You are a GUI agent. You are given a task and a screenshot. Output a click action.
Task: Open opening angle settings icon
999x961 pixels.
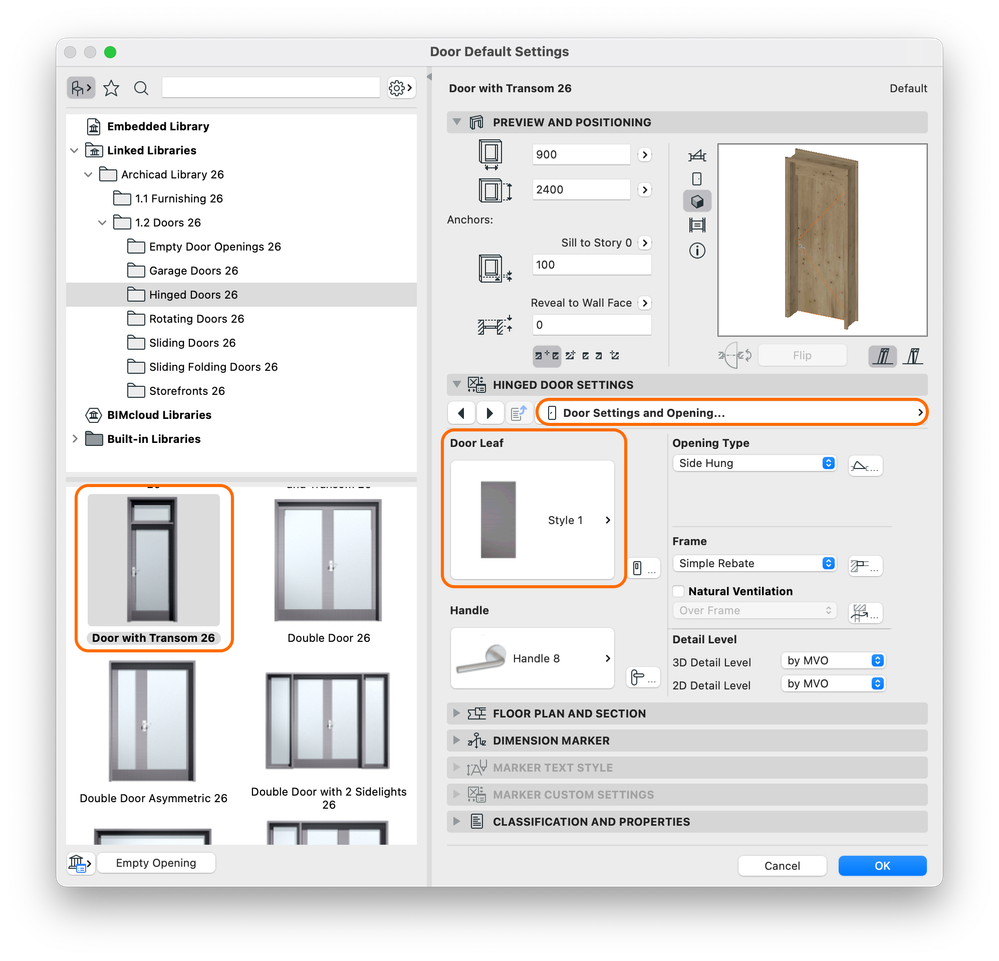tap(865, 466)
